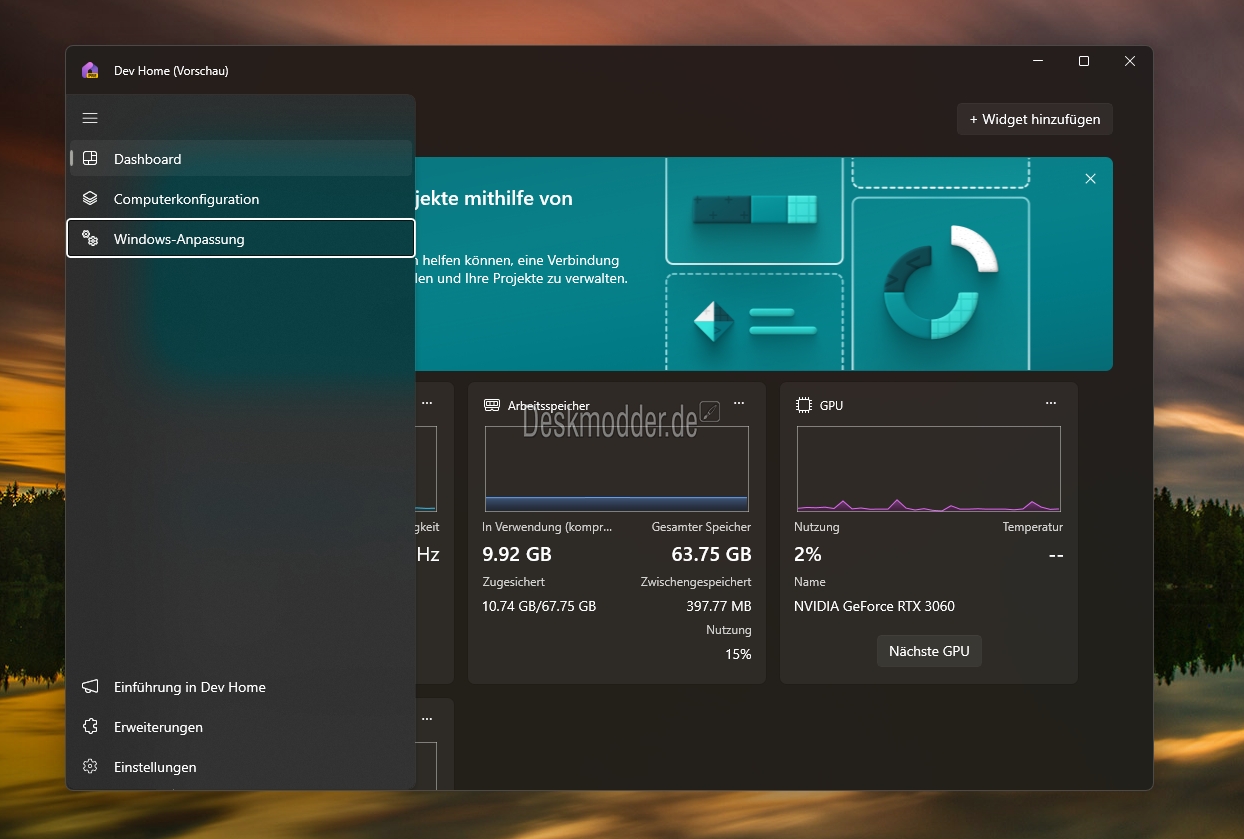Click the megaphone icon for Einführung in Dev Home
The image size is (1244, 839).
(90, 687)
